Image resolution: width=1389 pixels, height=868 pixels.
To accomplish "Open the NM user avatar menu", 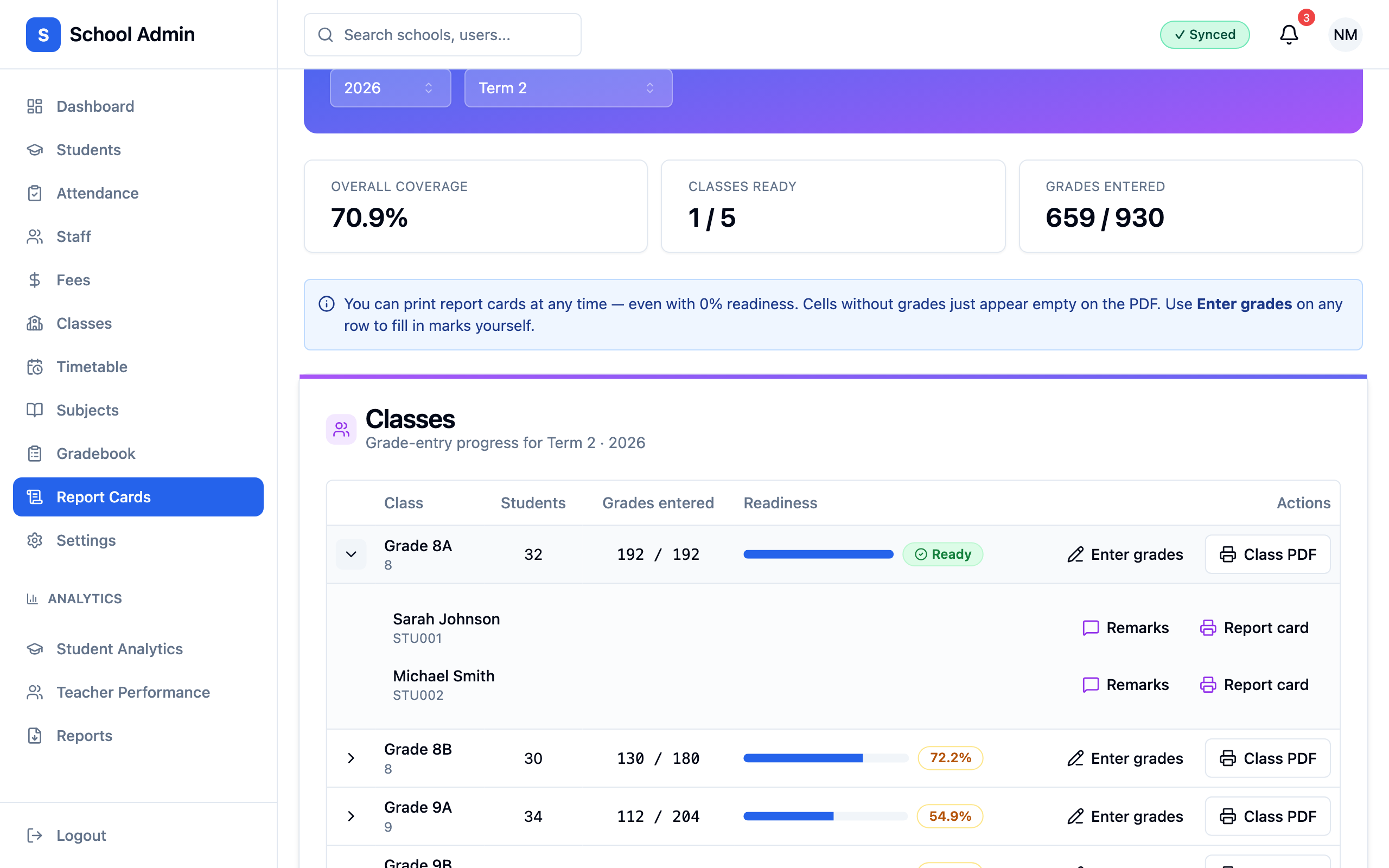I will [1345, 34].
